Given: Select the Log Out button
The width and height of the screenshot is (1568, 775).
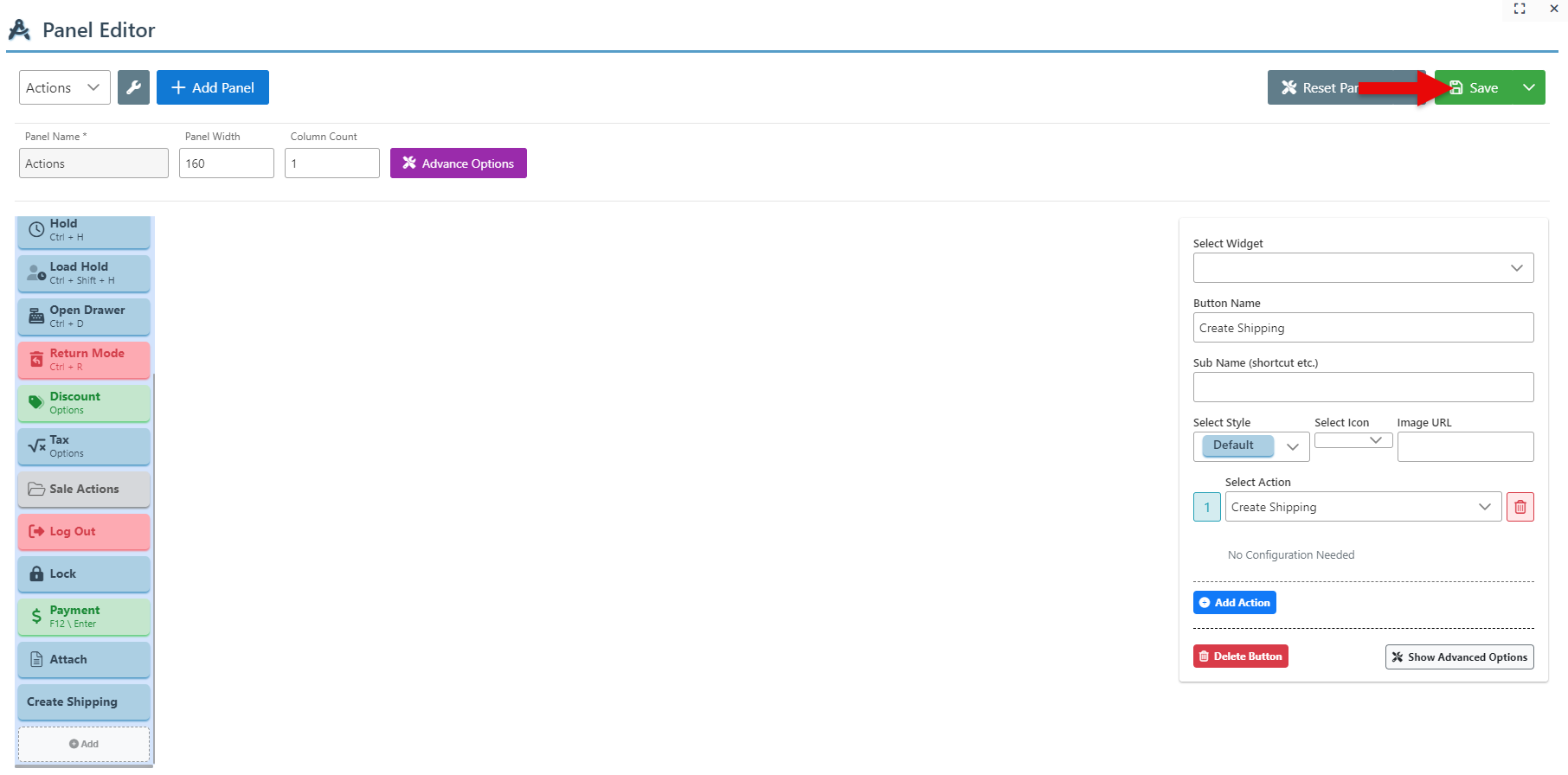Looking at the screenshot, I should pyautogui.click(x=84, y=531).
